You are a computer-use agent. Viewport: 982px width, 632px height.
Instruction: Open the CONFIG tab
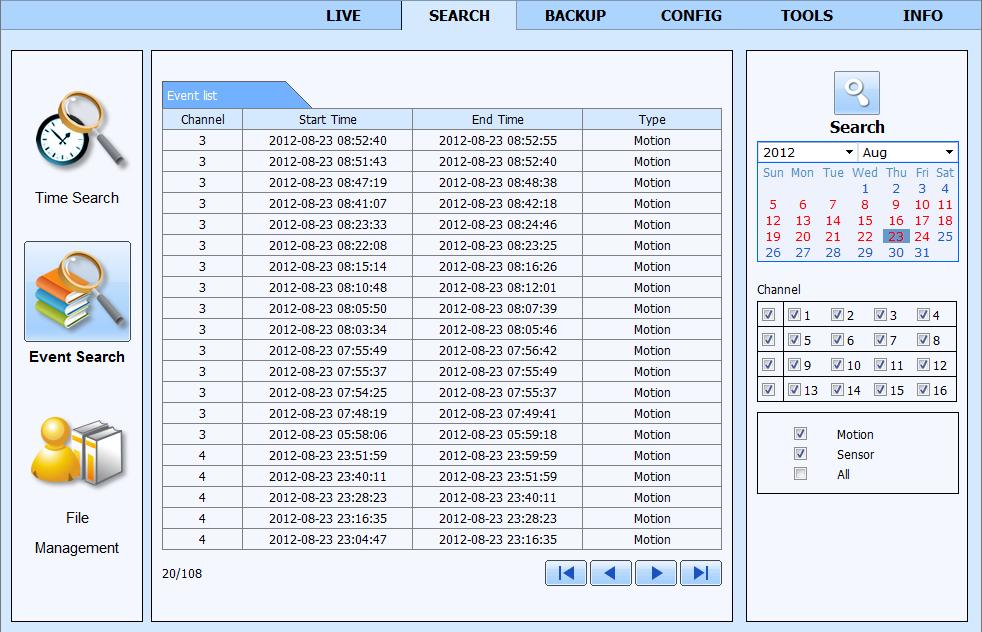tap(691, 16)
